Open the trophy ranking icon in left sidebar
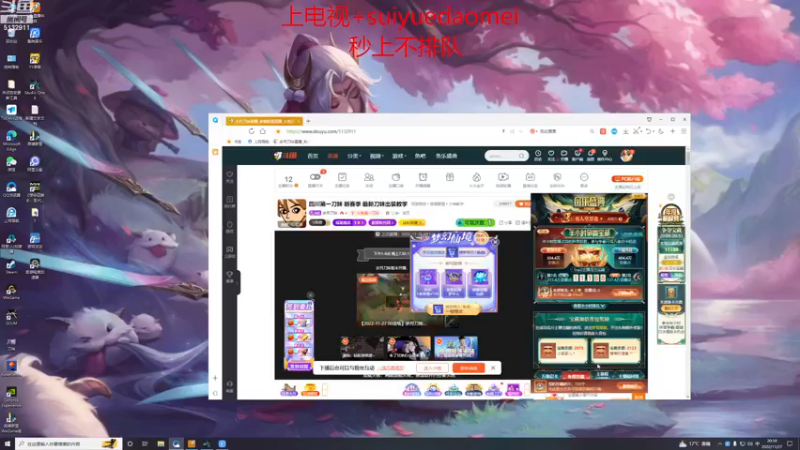 (x=230, y=277)
